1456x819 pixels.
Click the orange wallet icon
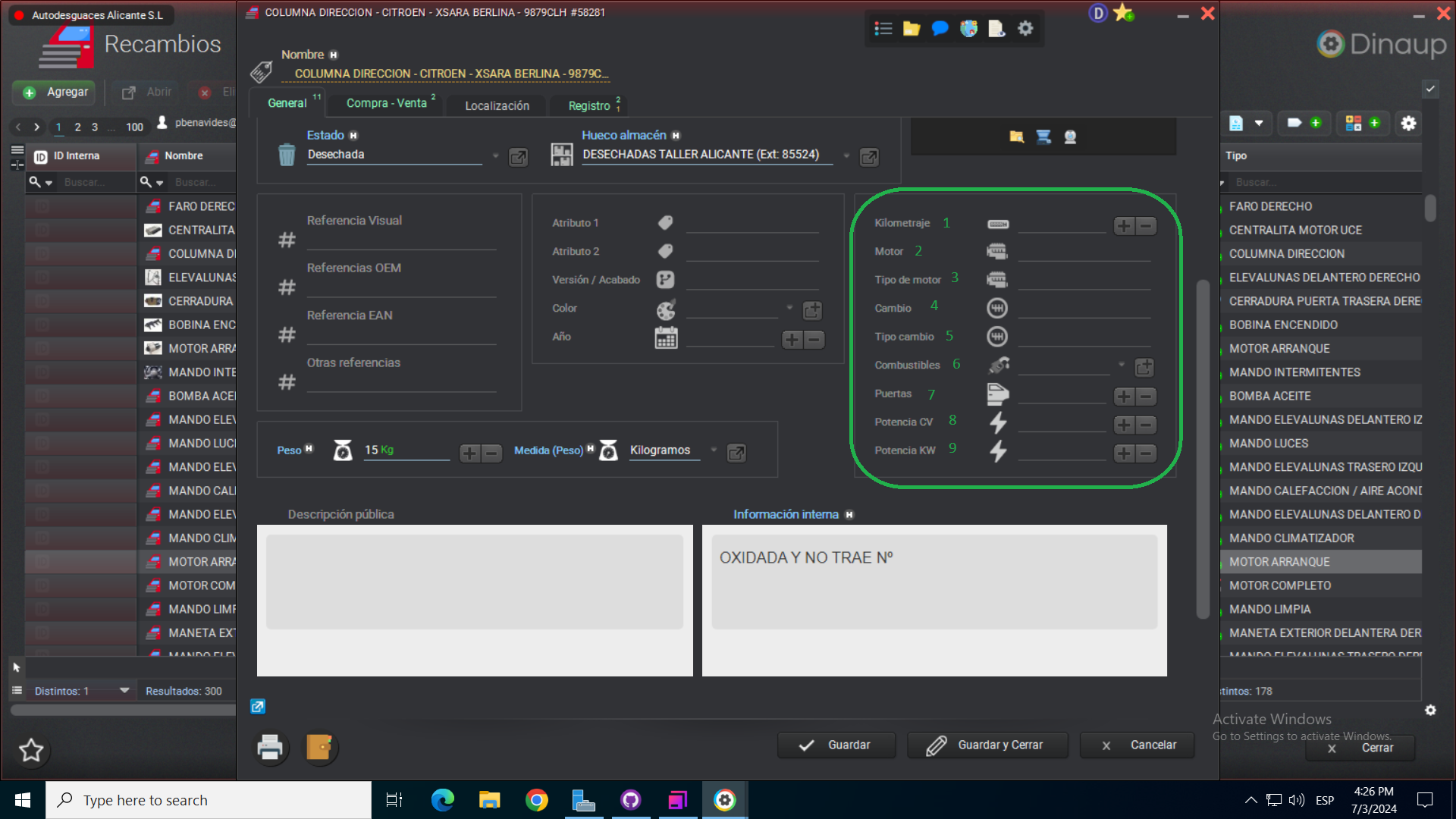coord(319,747)
